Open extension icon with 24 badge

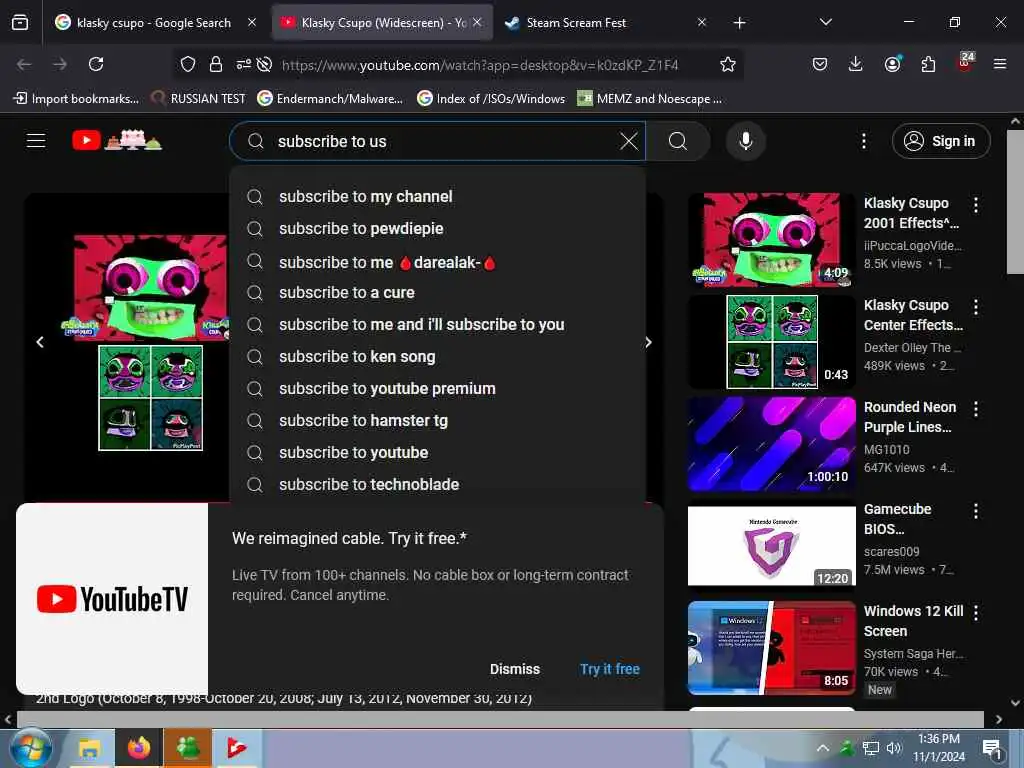965,62
